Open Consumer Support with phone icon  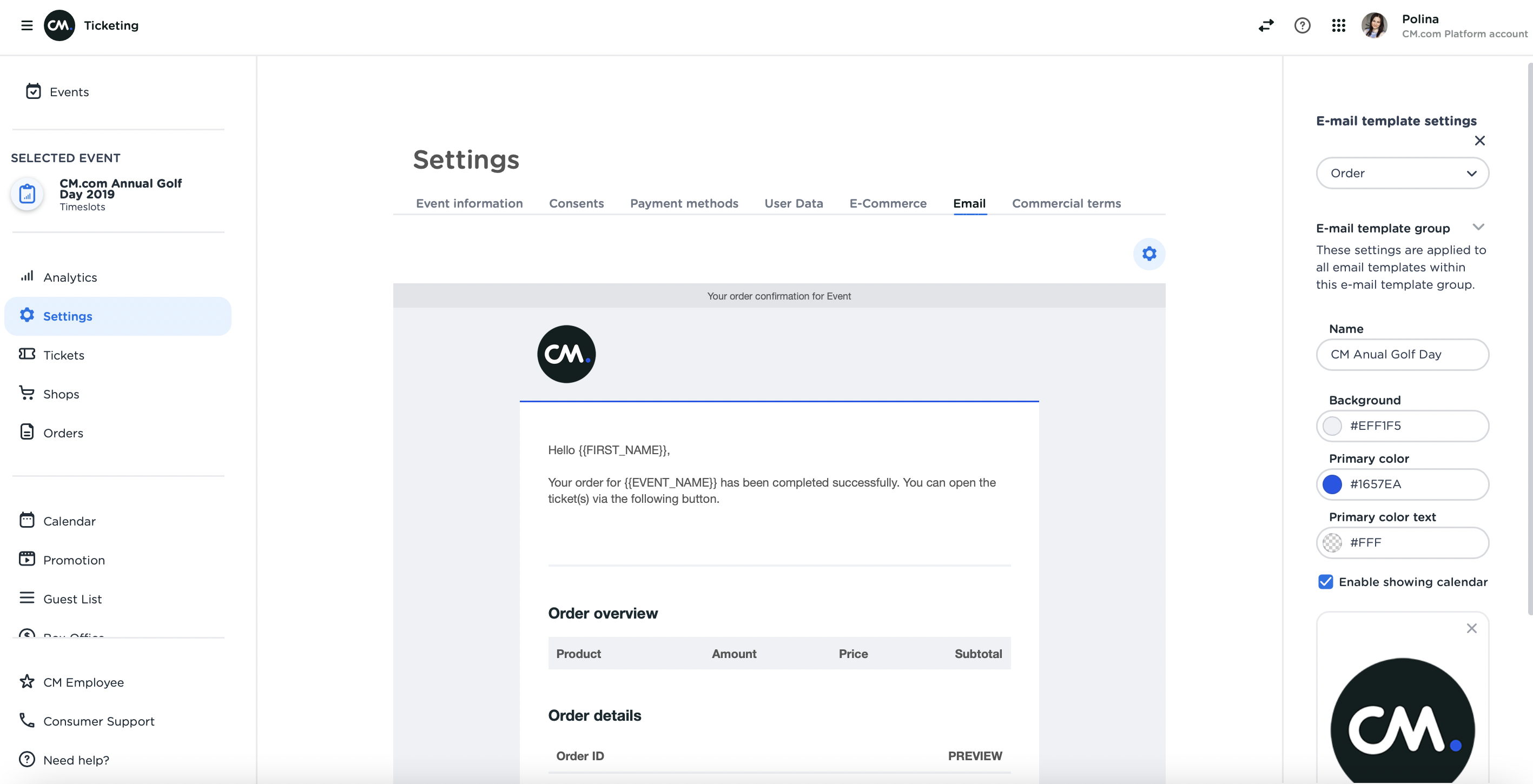click(98, 721)
